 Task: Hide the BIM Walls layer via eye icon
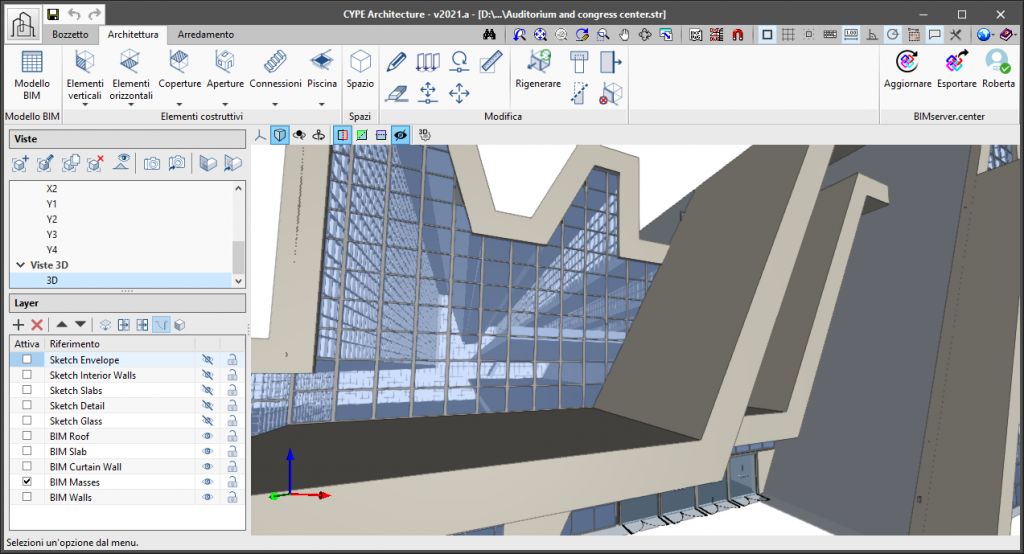point(208,497)
